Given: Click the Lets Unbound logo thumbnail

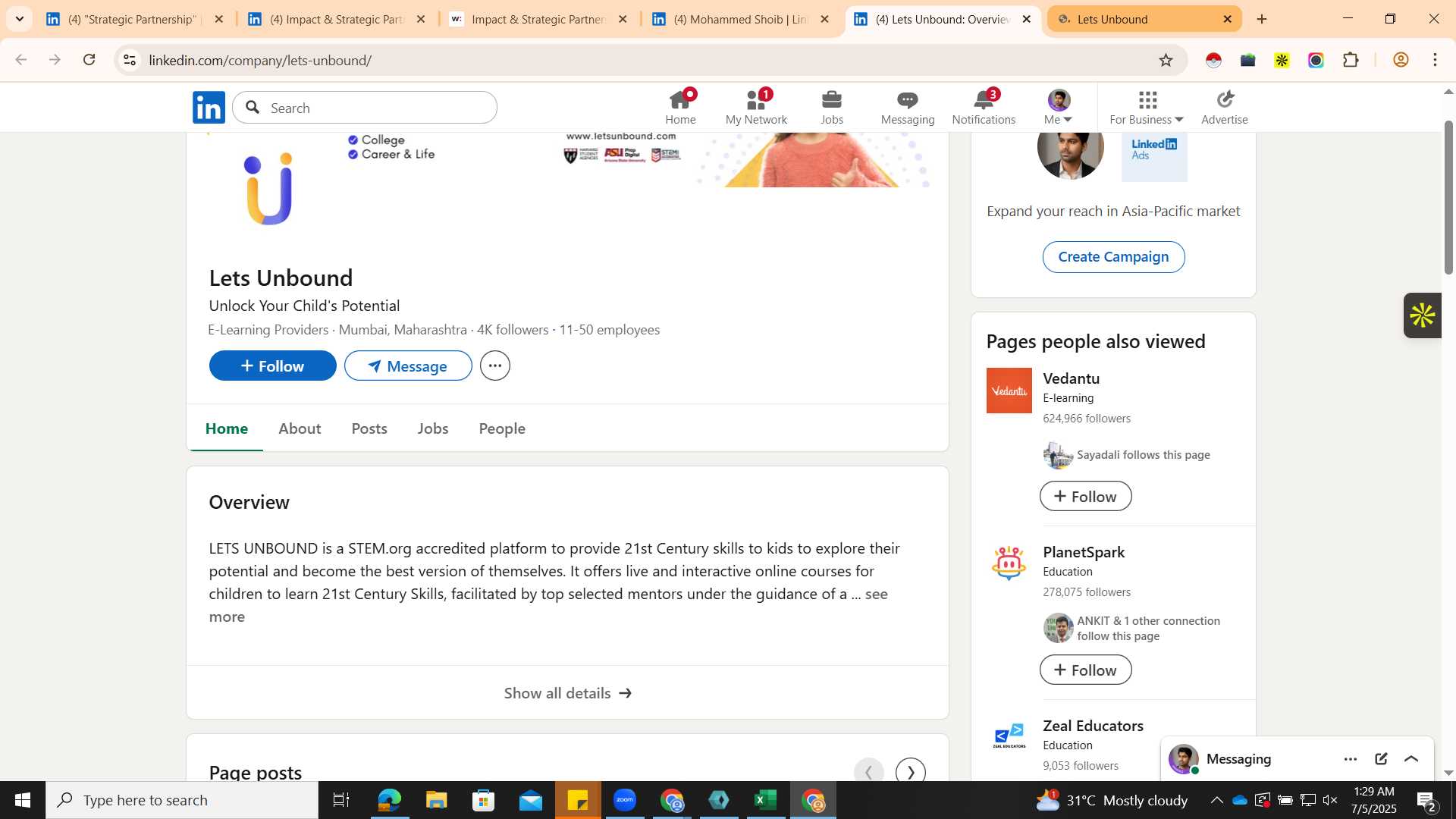Looking at the screenshot, I should [268, 189].
